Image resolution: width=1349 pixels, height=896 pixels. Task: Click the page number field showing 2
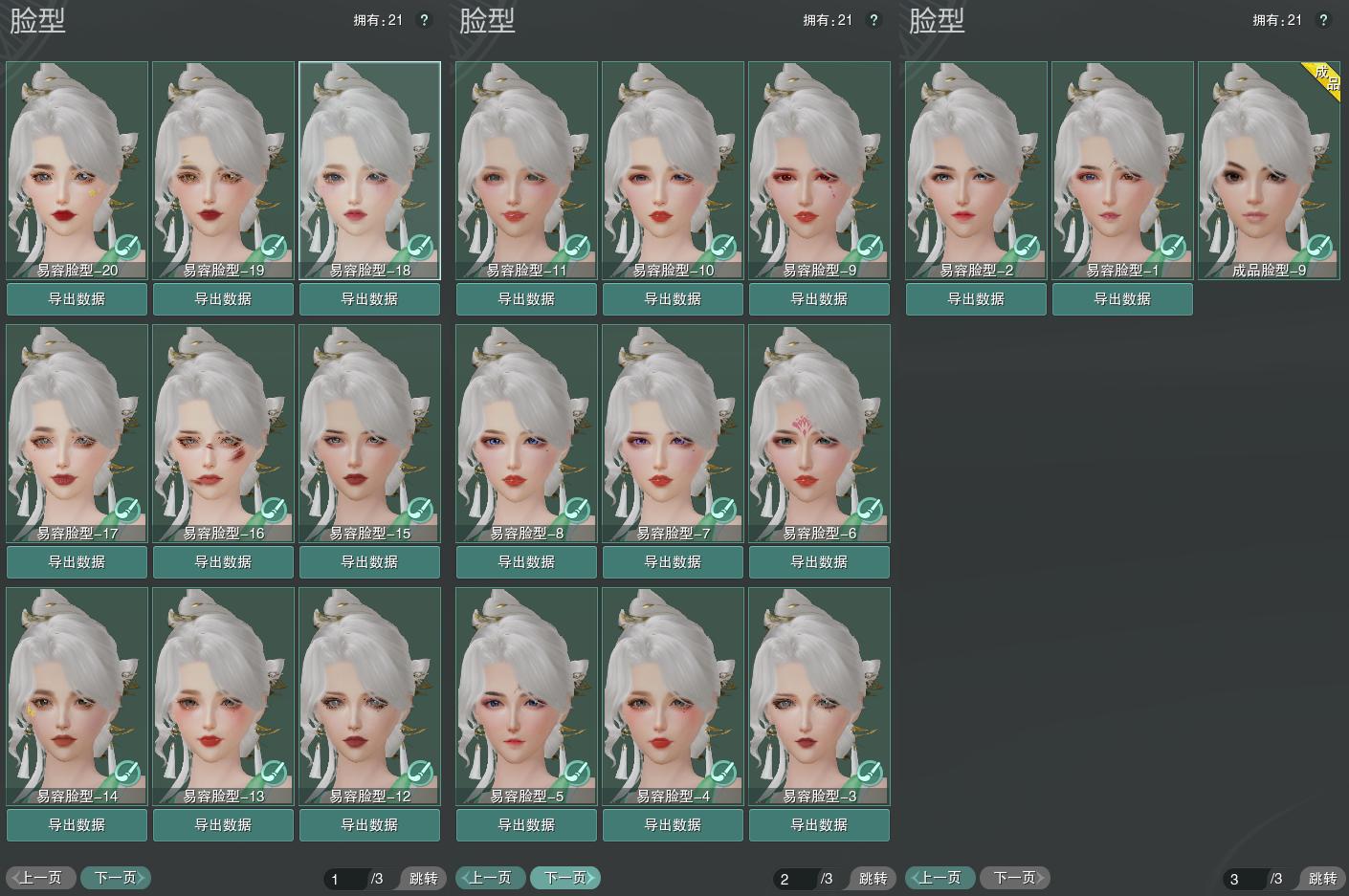point(795,879)
